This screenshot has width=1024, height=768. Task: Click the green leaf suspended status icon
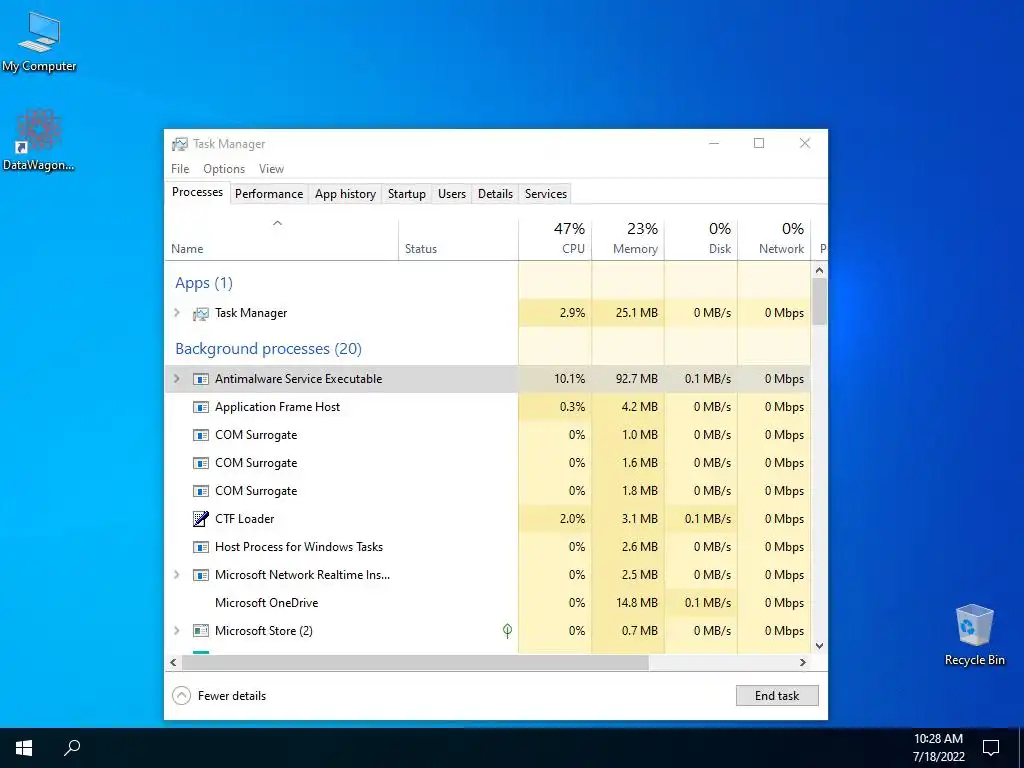pyautogui.click(x=507, y=631)
